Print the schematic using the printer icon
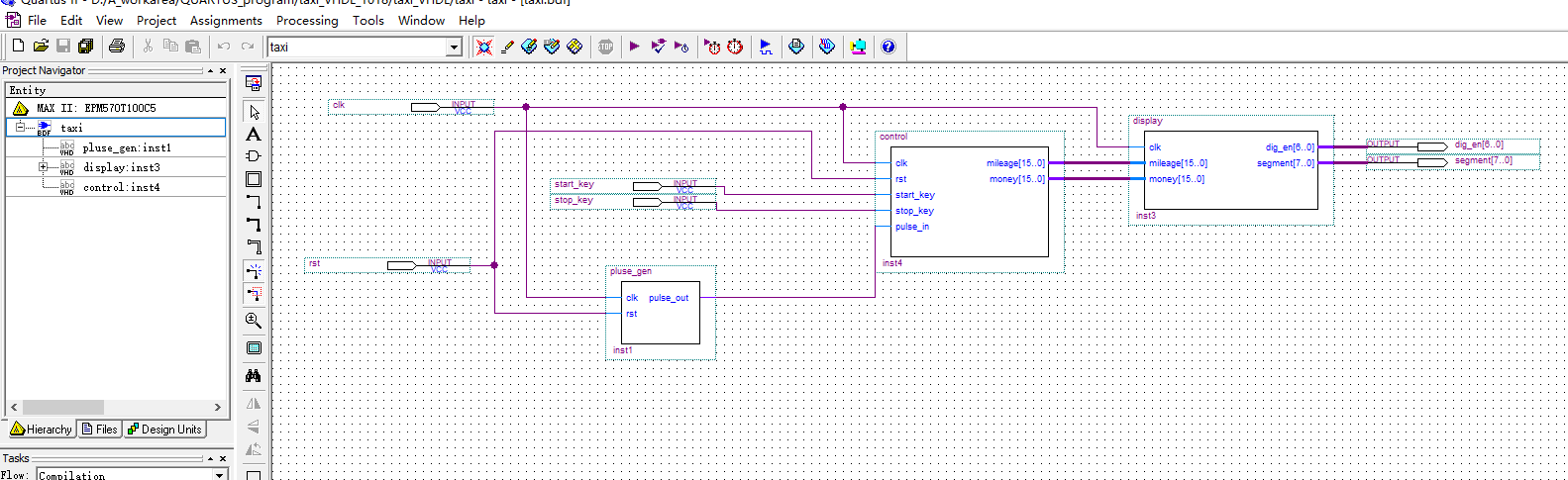The image size is (1568, 480). tap(117, 46)
